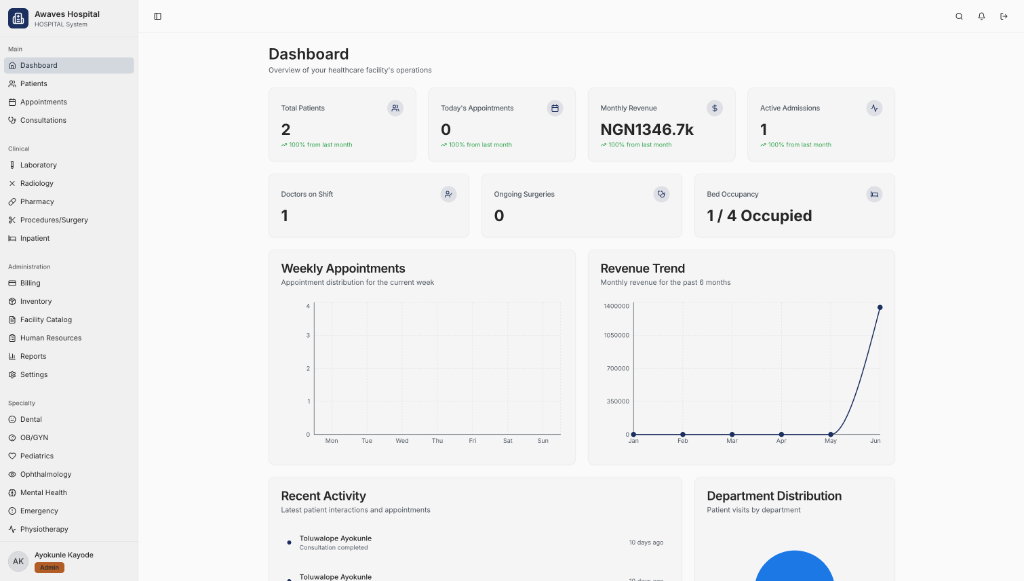Screen dimensions: 1024x581
Task: Click the Today's Appointments calendar icon
Action: pyautogui.click(x=554, y=108)
